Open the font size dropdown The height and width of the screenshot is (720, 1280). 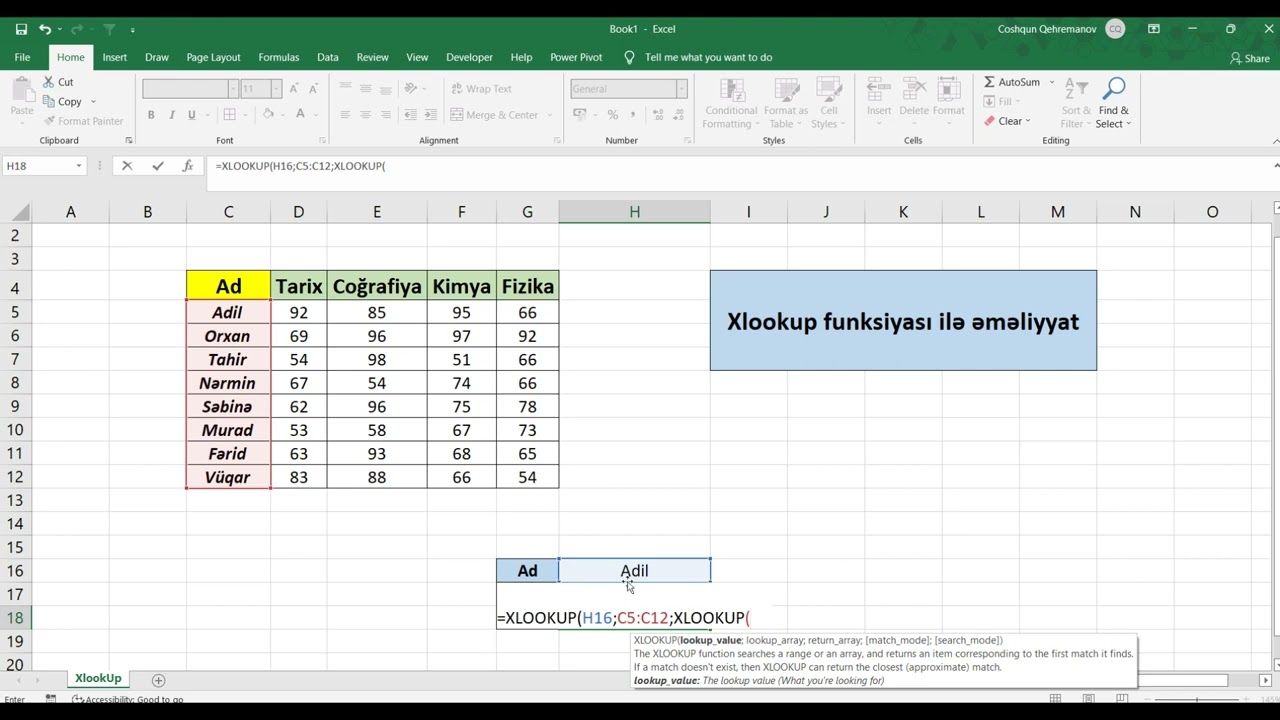coord(277,89)
